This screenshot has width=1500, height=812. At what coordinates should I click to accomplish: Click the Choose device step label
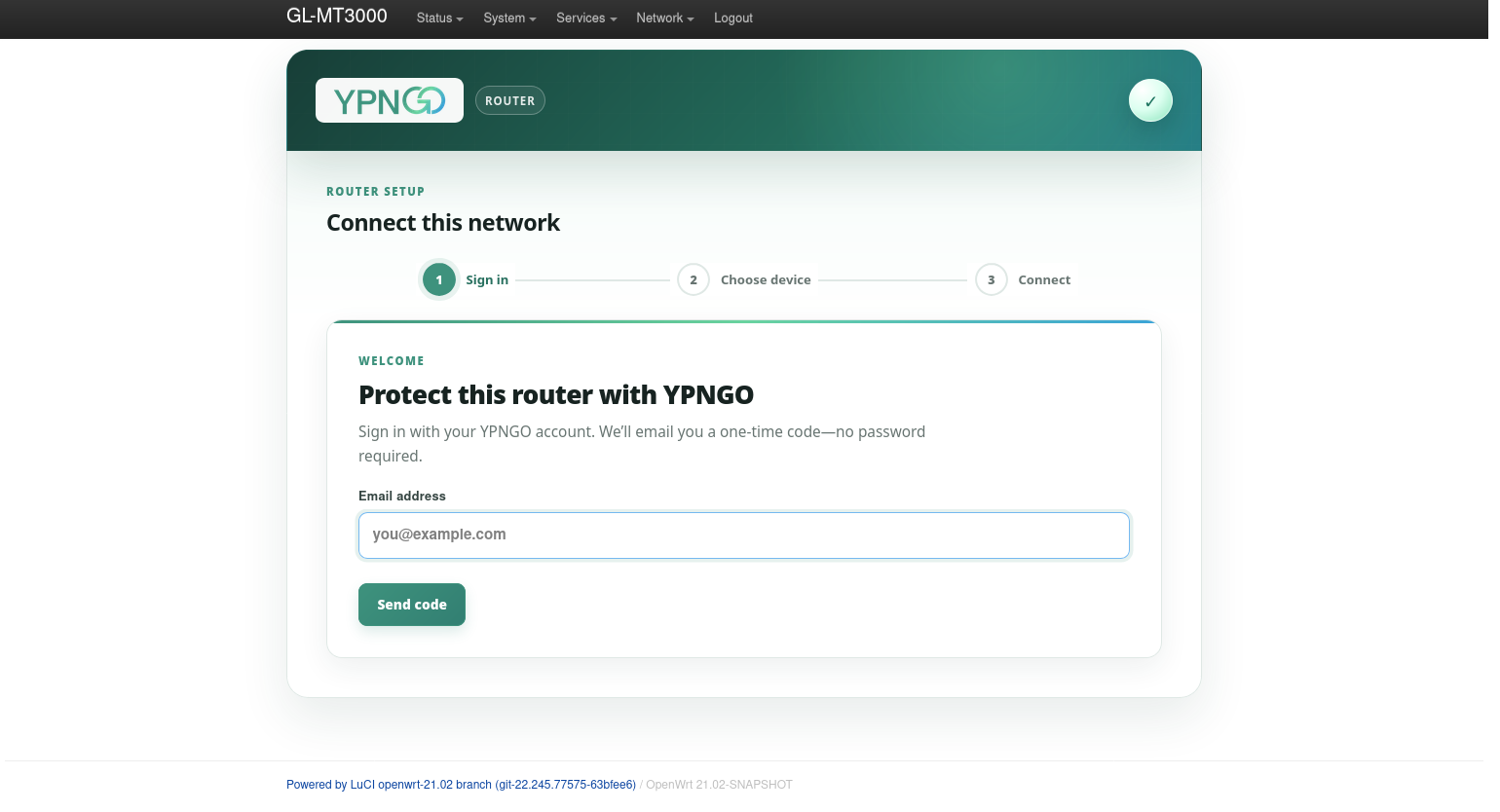(766, 279)
